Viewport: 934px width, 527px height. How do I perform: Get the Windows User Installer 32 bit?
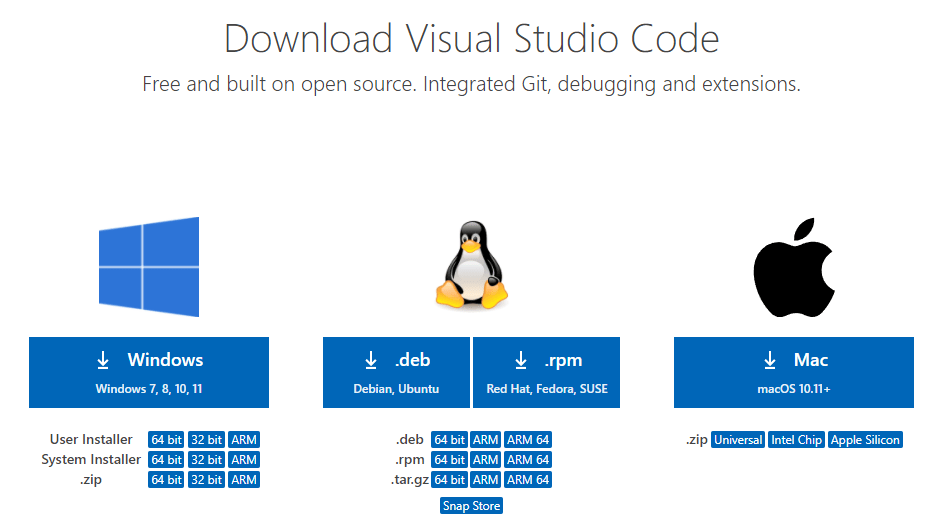pos(207,439)
